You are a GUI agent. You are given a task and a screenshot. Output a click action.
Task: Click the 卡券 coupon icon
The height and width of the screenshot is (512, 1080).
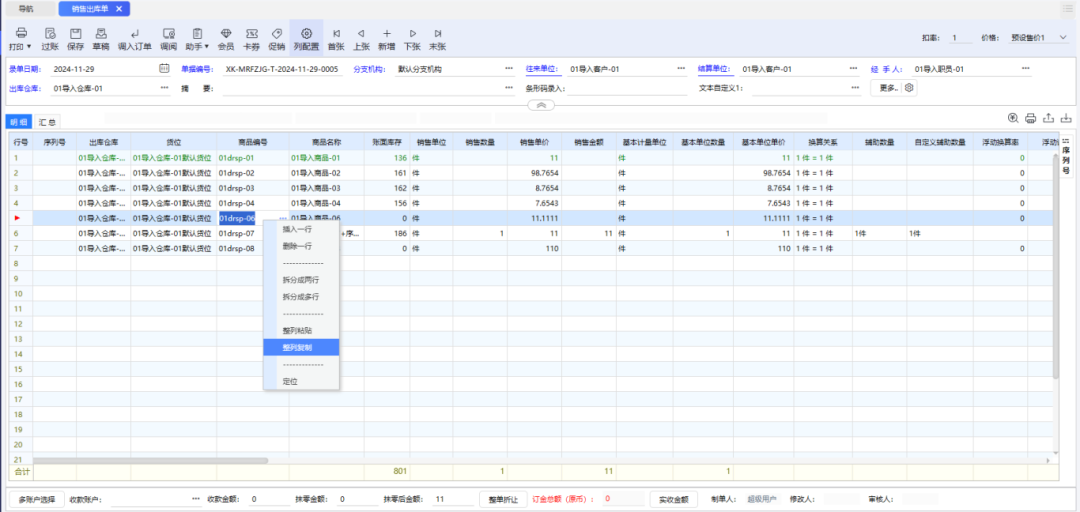(251, 38)
